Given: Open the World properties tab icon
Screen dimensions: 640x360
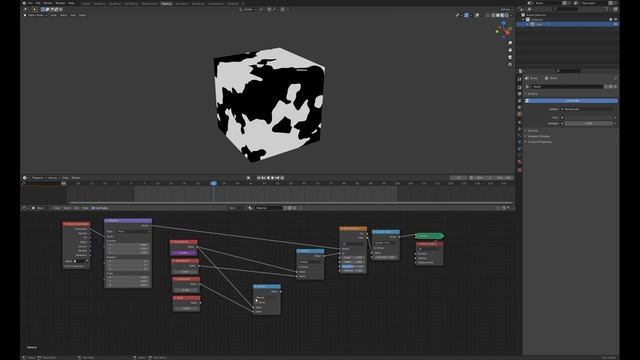Looking at the screenshot, I should point(520,115).
